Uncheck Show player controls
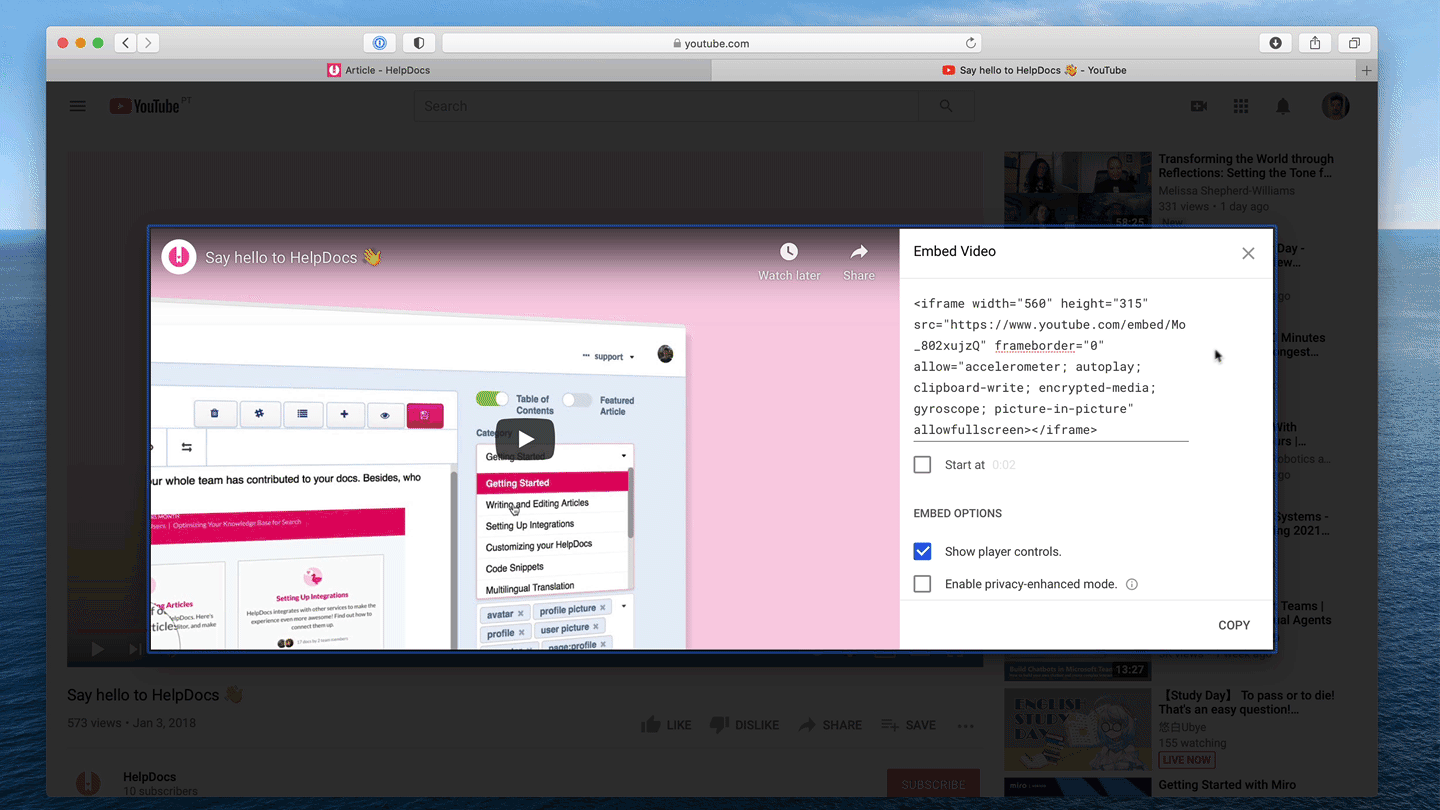 [x=922, y=552]
